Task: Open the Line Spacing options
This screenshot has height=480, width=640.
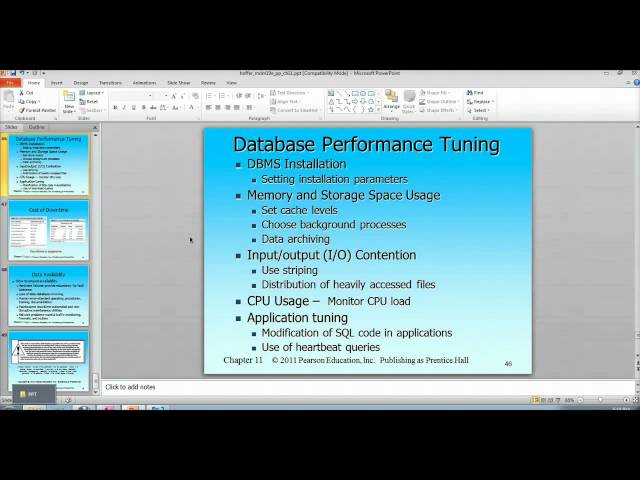Action: [x=261, y=96]
